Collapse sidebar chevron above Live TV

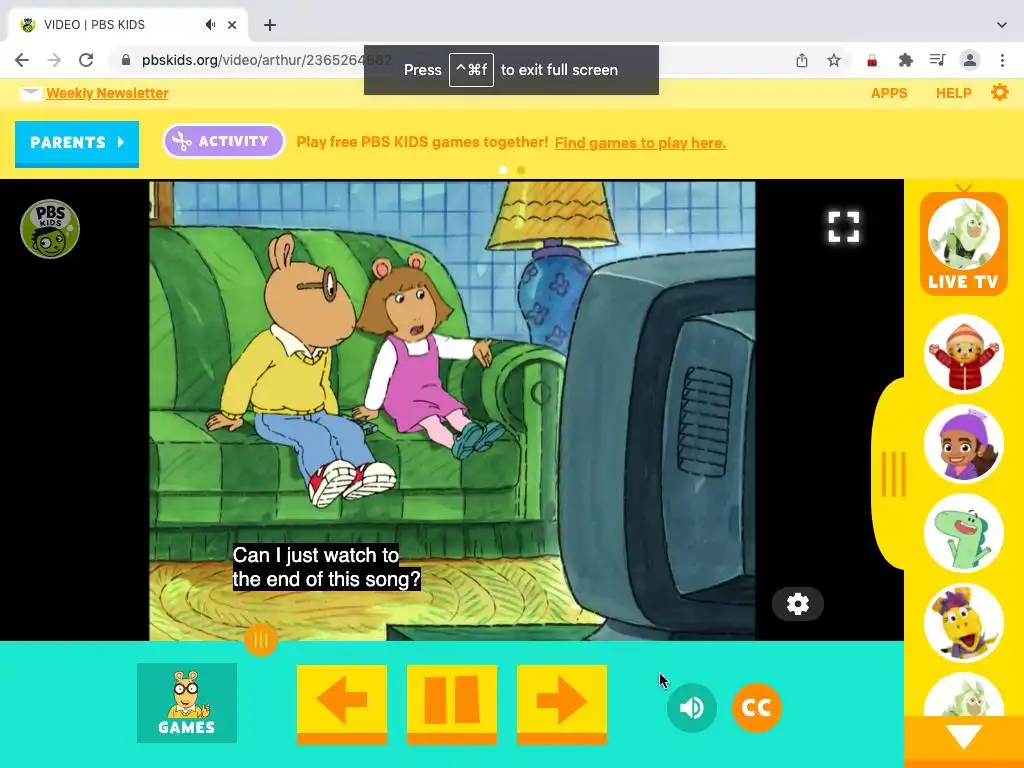[964, 188]
